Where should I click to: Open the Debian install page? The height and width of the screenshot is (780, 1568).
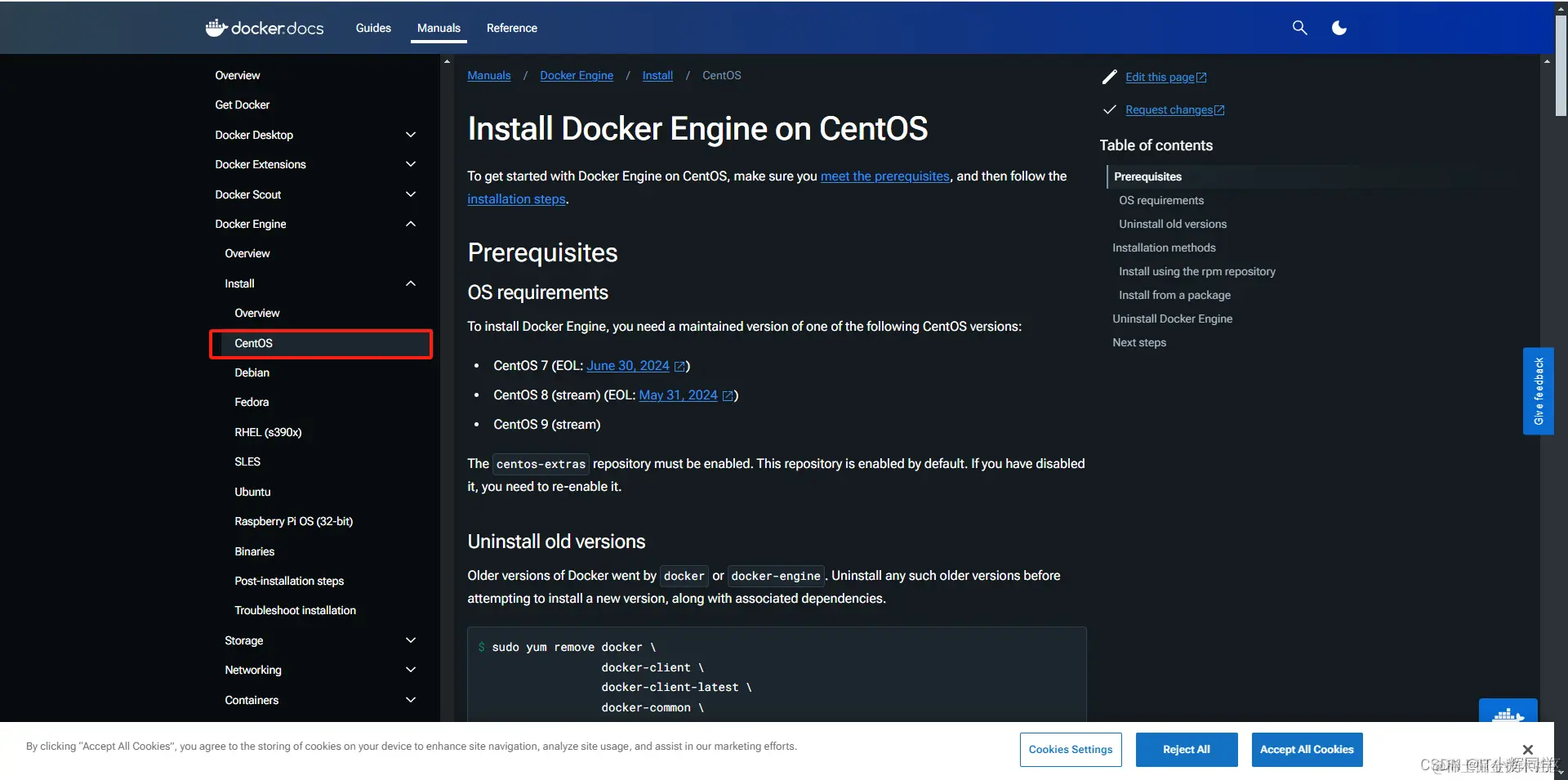[252, 372]
